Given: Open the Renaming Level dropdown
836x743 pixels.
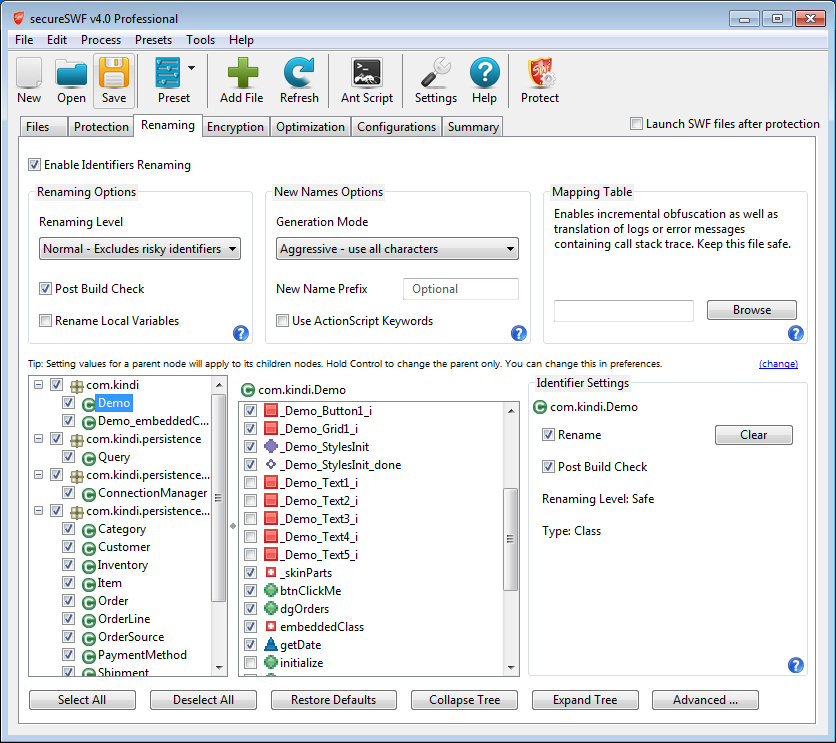Looking at the screenshot, I should (x=140, y=249).
